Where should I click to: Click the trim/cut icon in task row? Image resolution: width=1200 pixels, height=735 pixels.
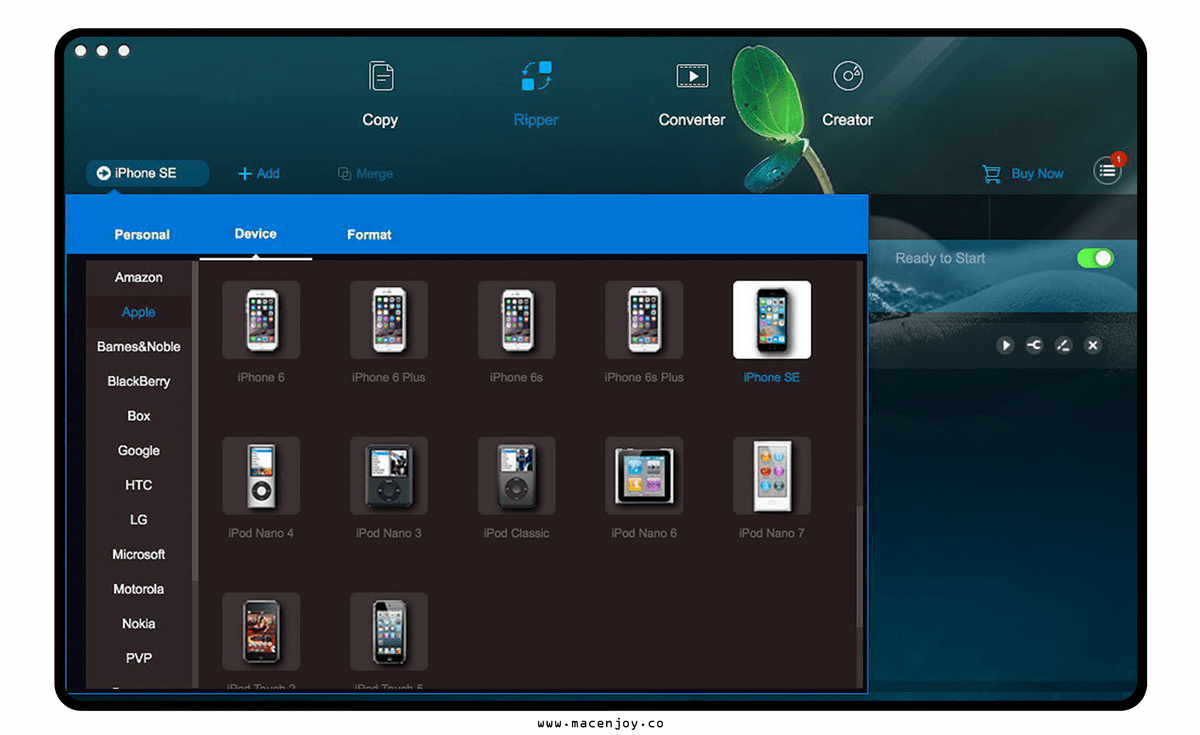click(1035, 345)
